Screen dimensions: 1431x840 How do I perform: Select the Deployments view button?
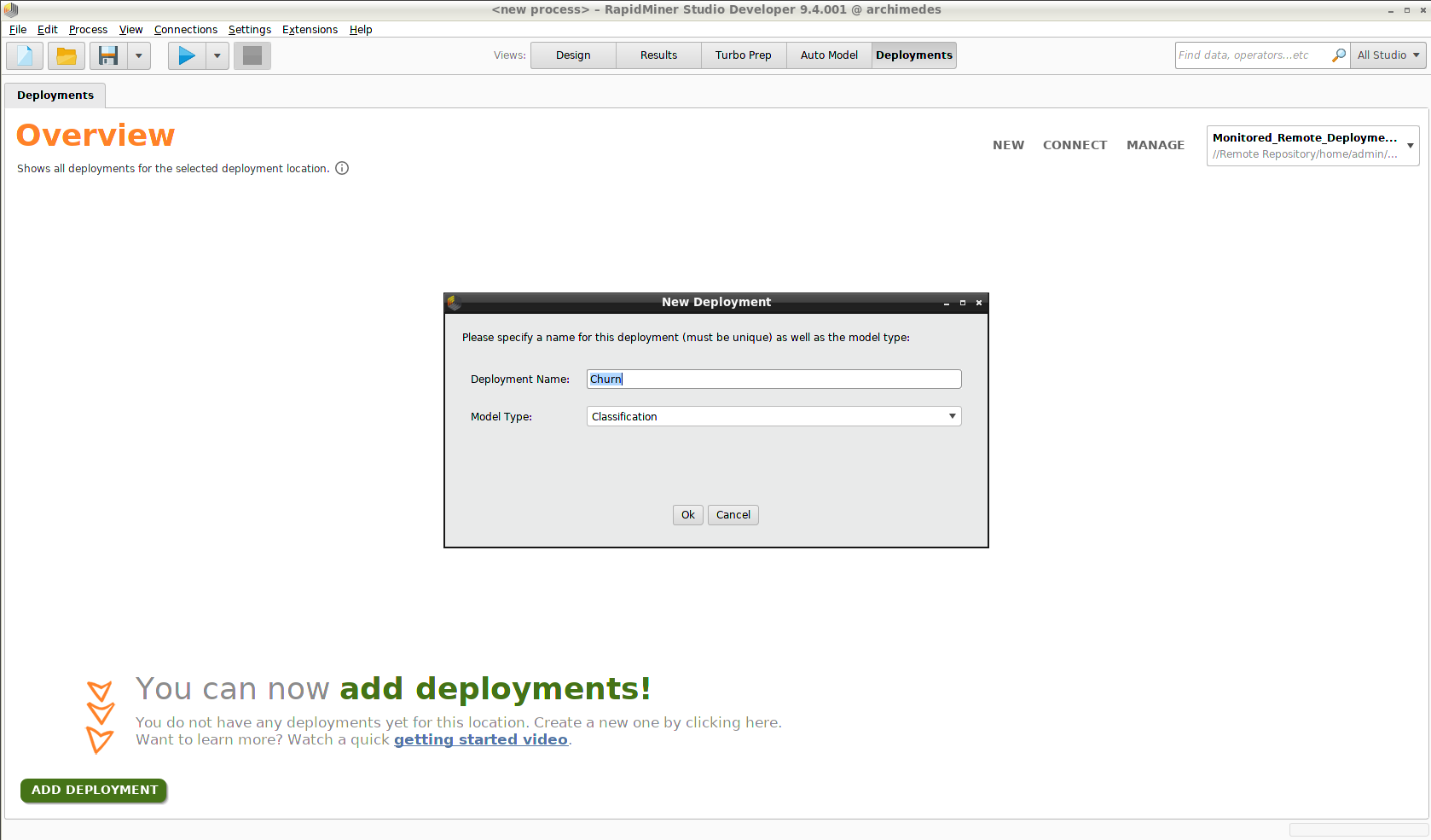pyautogui.click(x=914, y=55)
